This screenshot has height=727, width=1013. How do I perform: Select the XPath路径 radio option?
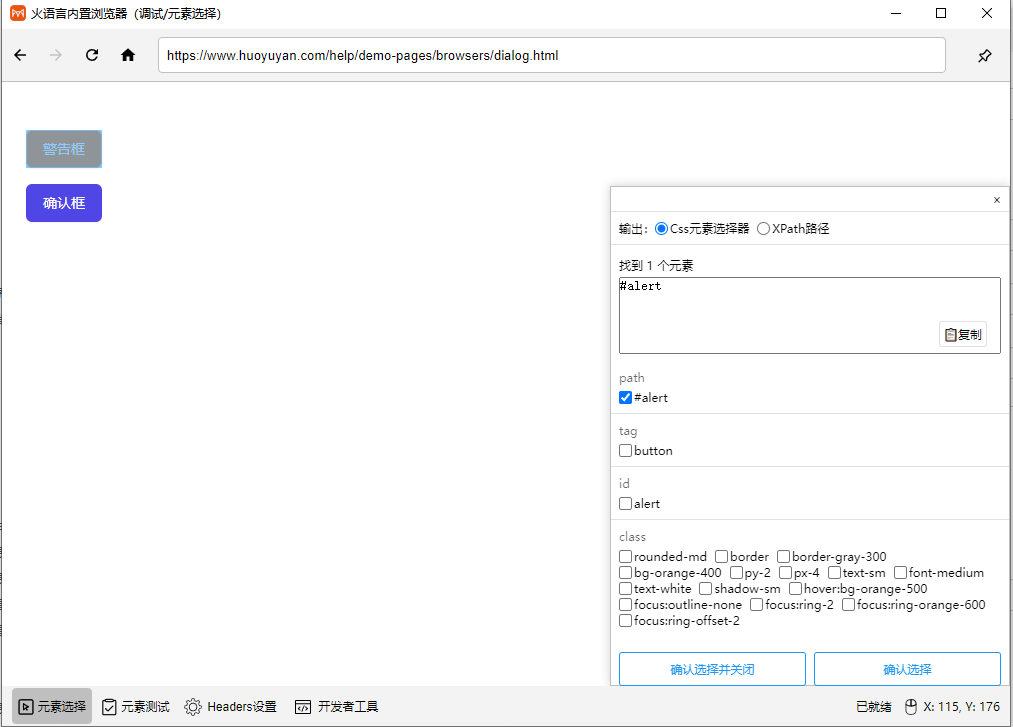pyautogui.click(x=762, y=228)
